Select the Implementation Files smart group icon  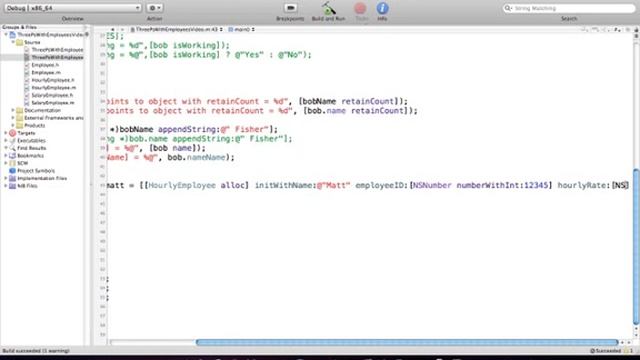(x=13, y=178)
